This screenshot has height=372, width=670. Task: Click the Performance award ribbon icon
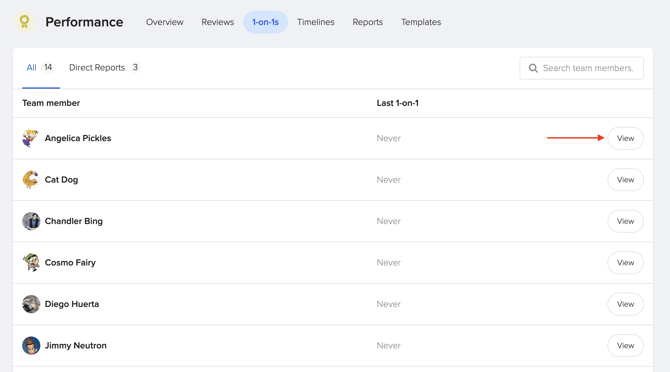click(x=24, y=22)
